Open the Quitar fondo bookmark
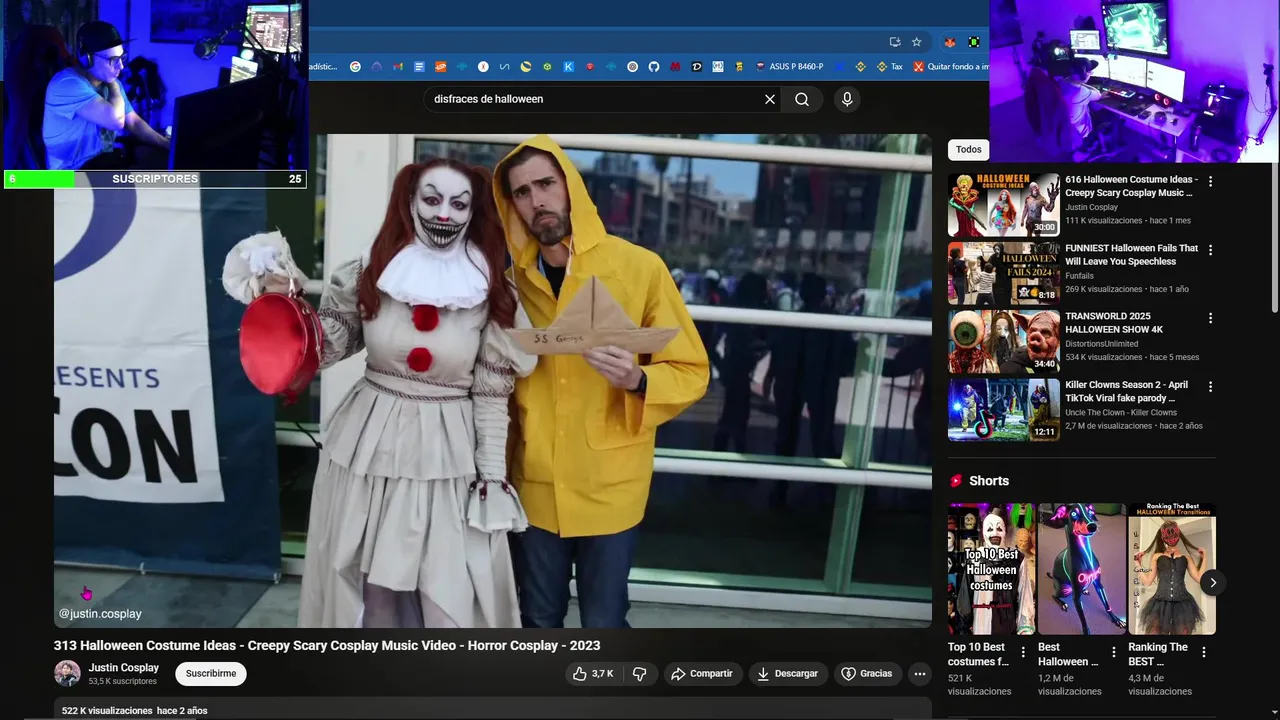The image size is (1280, 720). 951,67
